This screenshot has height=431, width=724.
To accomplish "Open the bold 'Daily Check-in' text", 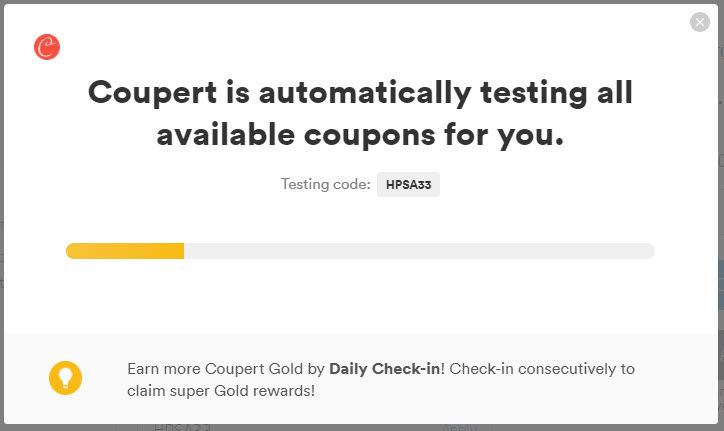I will tap(385, 369).
